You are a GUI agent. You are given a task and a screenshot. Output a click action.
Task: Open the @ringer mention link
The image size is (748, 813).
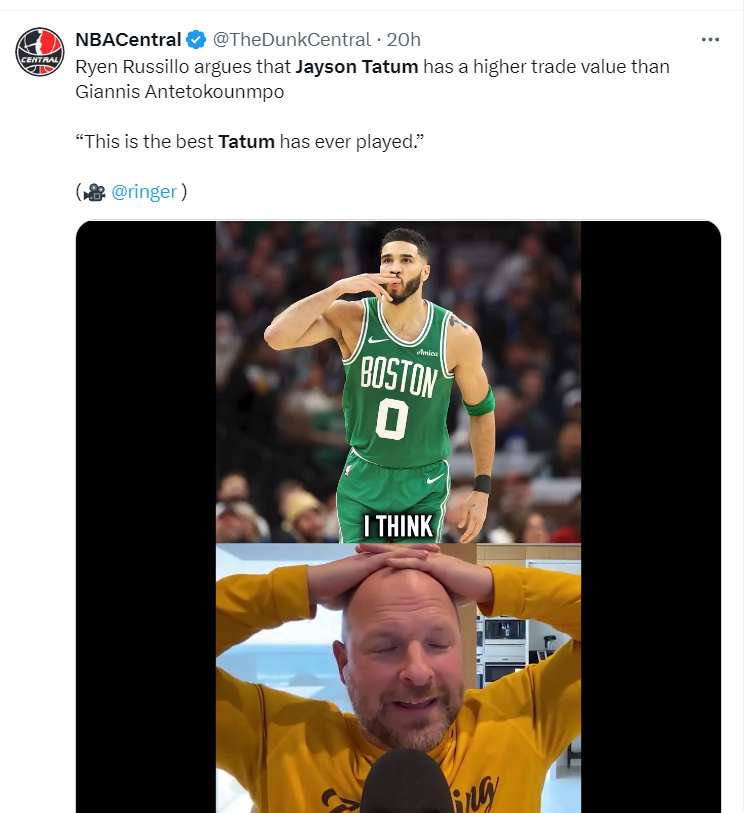coord(143,192)
